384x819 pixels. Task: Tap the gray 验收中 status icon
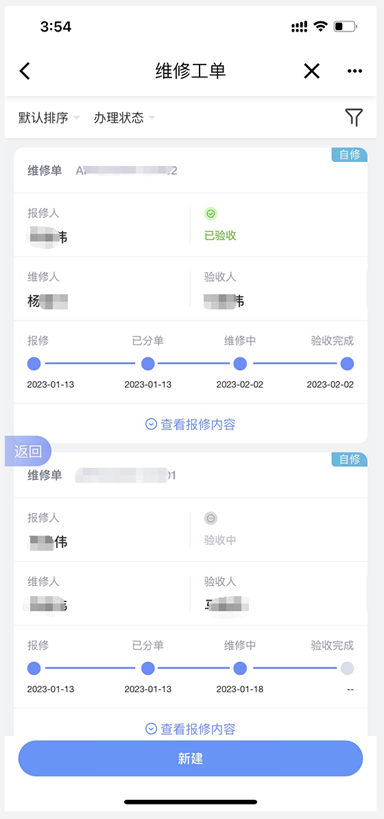coord(211,518)
